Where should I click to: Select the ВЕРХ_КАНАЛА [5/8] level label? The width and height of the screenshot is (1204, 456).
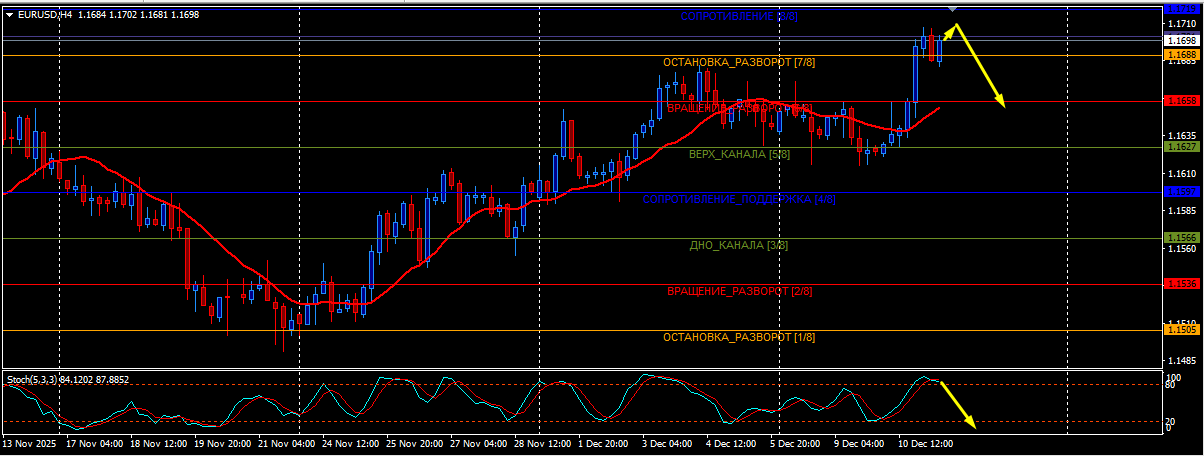tap(739, 154)
